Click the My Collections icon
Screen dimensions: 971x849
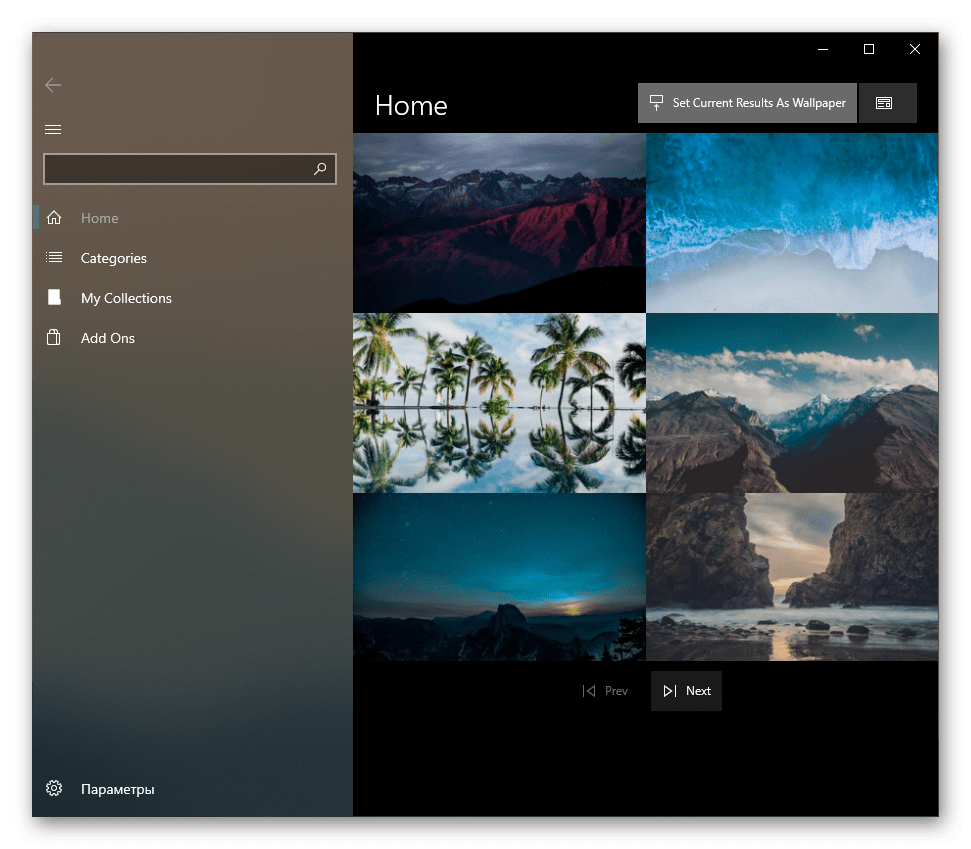pos(54,298)
